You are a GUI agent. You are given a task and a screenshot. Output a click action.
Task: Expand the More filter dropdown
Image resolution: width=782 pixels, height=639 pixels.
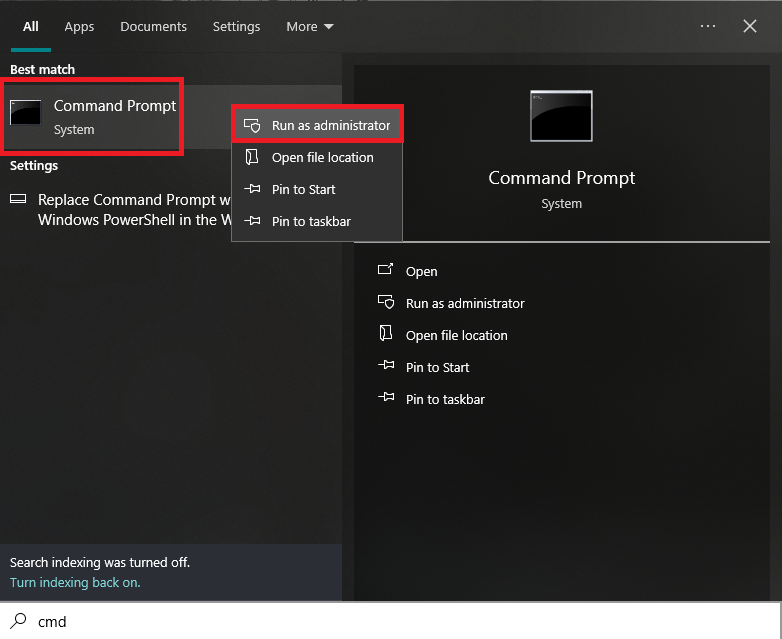(x=309, y=27)
